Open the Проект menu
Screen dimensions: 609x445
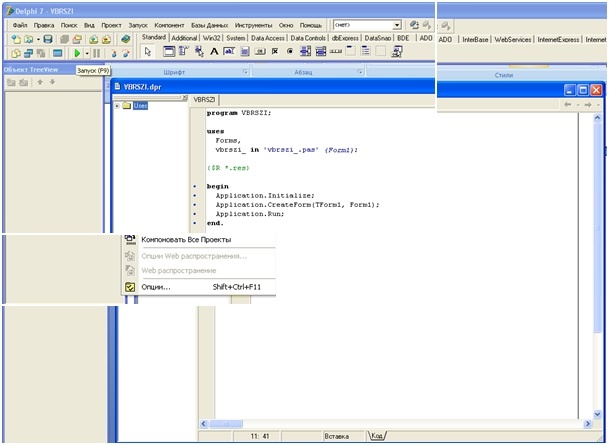[x=111, y=25]
